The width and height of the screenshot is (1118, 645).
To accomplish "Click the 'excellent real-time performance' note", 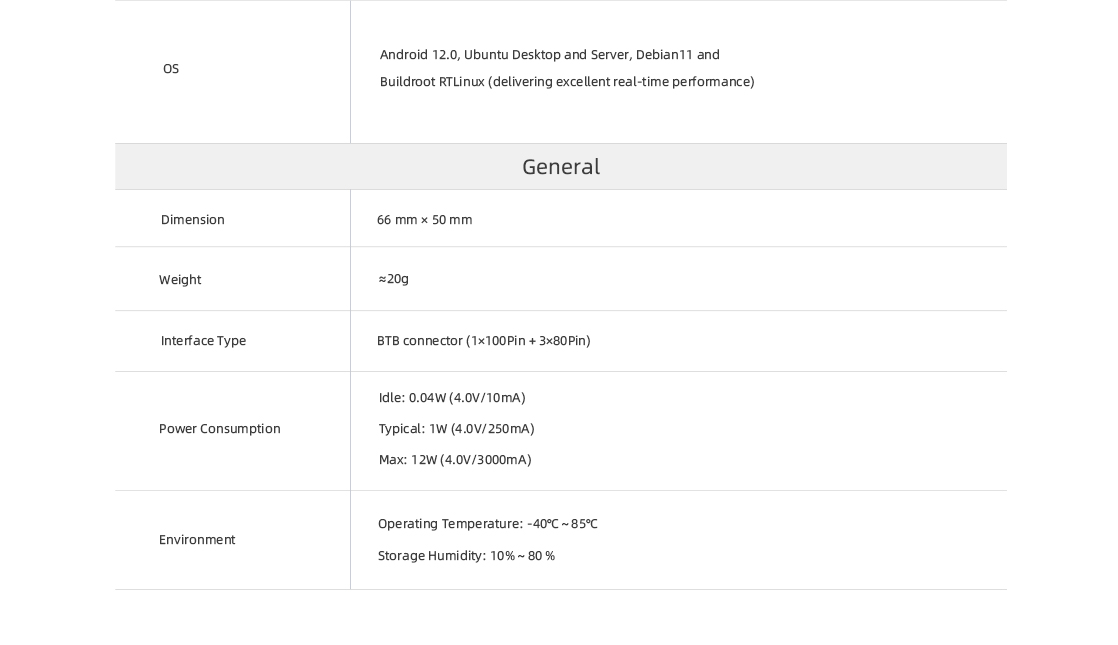I will tap(621, 82).
